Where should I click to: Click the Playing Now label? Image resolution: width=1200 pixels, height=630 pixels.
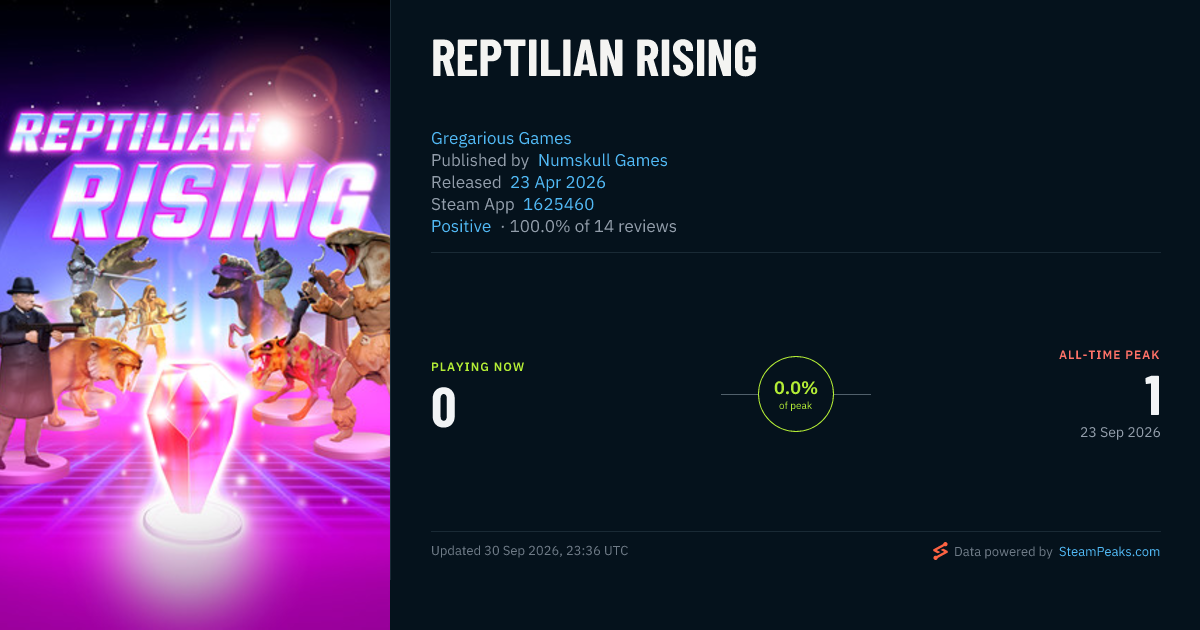[x=478, y=367]
